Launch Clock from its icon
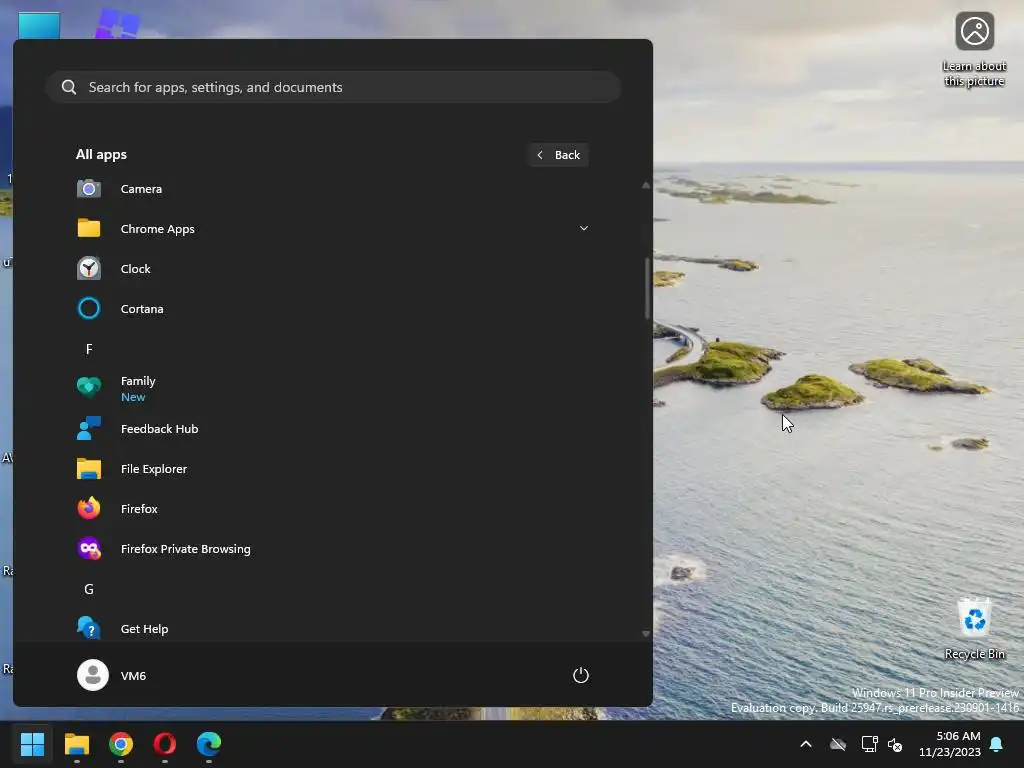The width and height of the screenshot is (1024, 768). click(x=89, y=268)
